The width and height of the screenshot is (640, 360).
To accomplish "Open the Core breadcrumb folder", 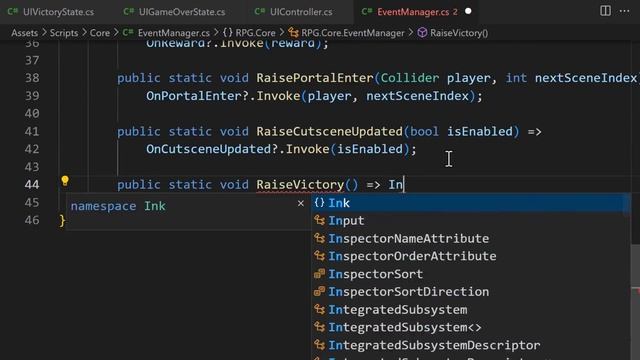I will coord(100,33).
